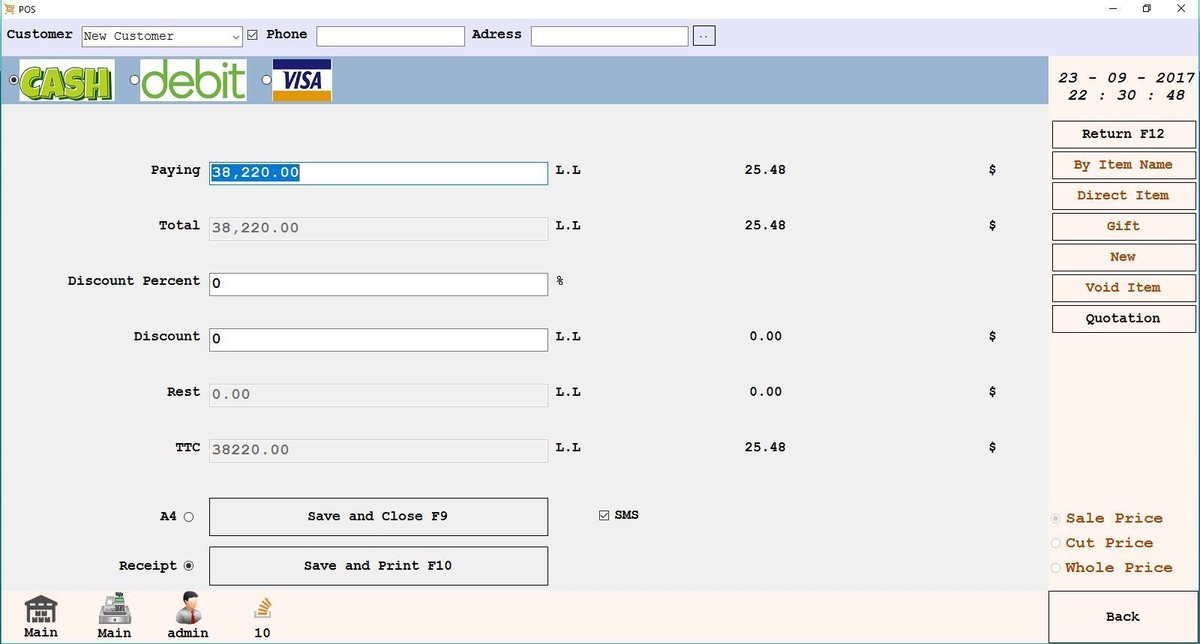Open the warehouse Main icon
The width and height of the screenshot is (1200, 644).
(x=41, y=610)
